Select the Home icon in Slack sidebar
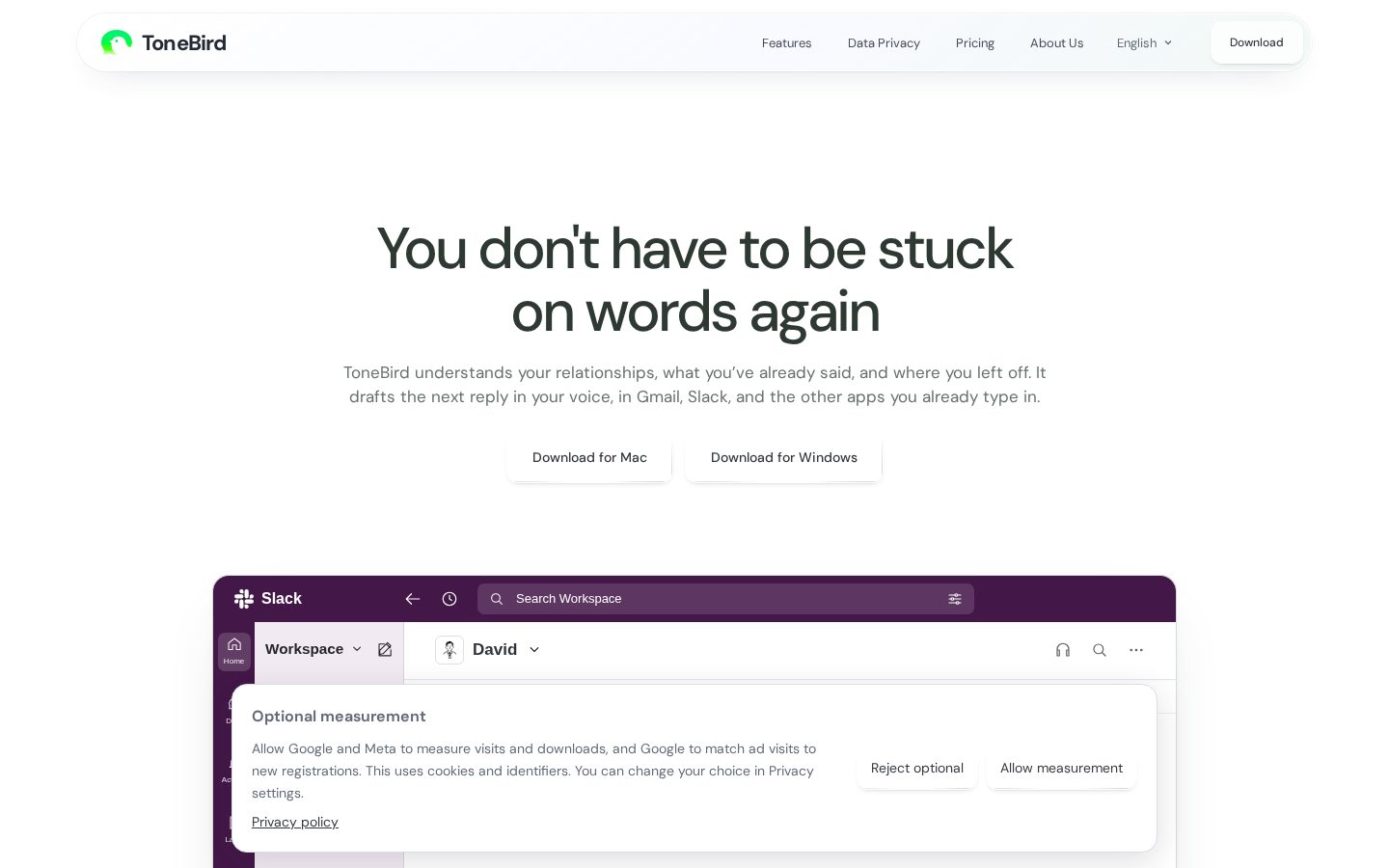 click(234, 651)
